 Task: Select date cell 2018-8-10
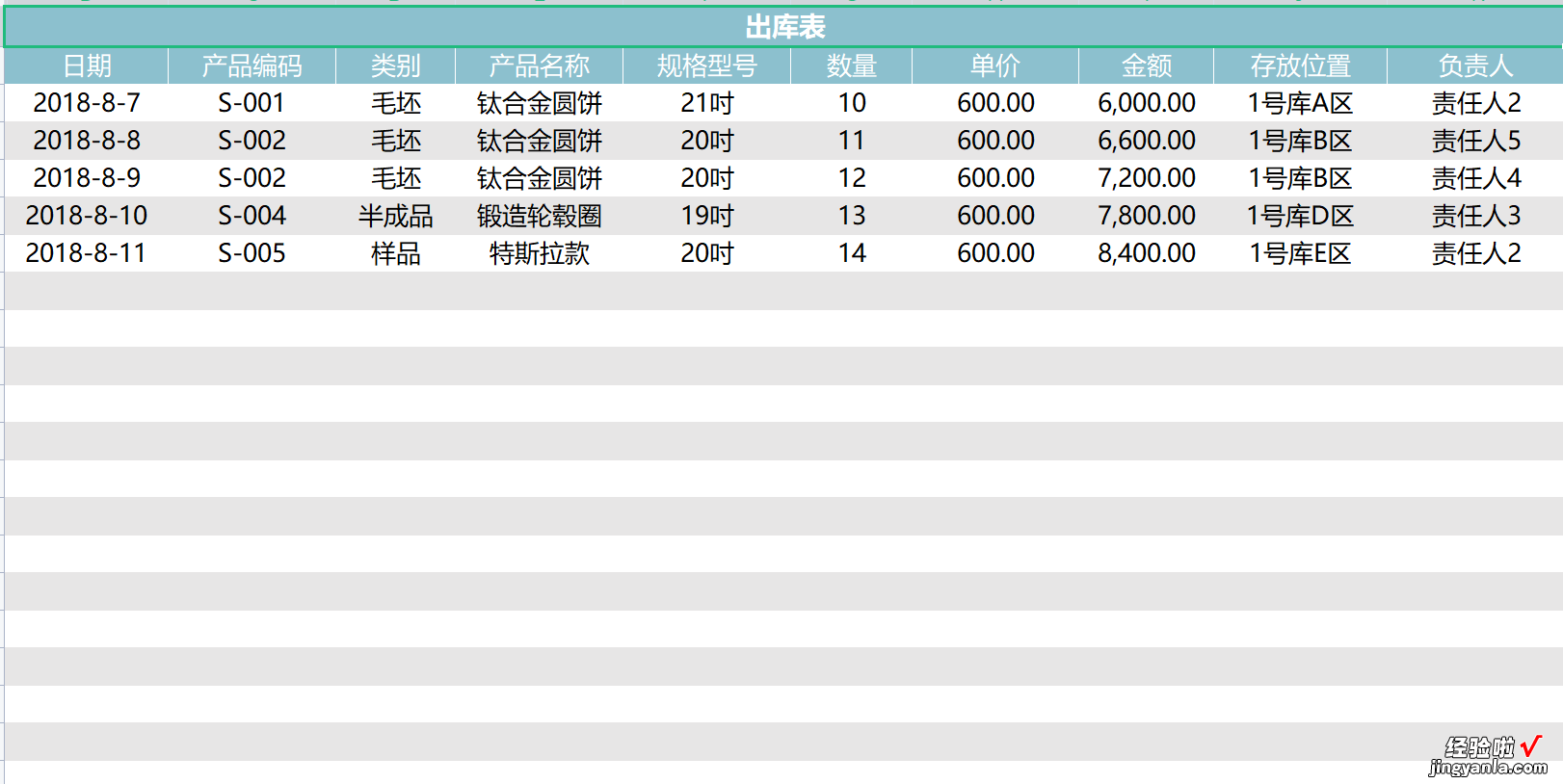(87, 216)
